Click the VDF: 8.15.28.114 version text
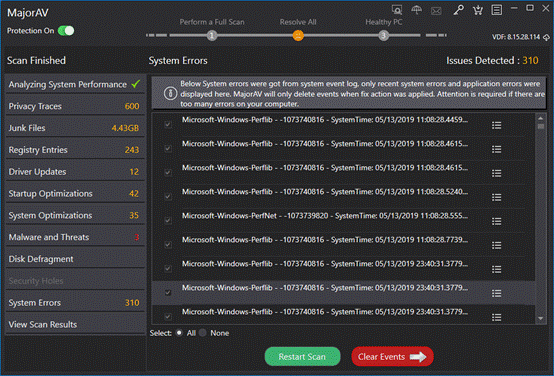554x376 pixels. (x=516, y=37)
